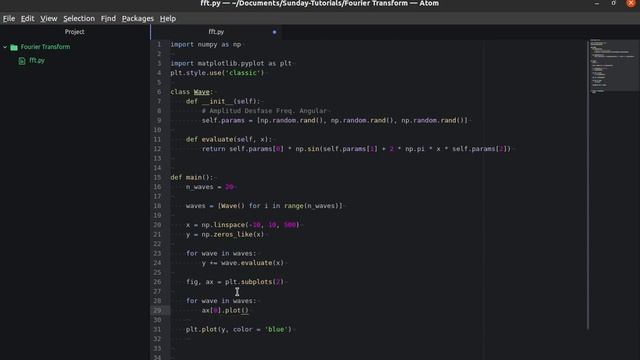Select the Fourier Transform project folder name
This screenshot has height=360, width=640.
[x=45, y=47]
